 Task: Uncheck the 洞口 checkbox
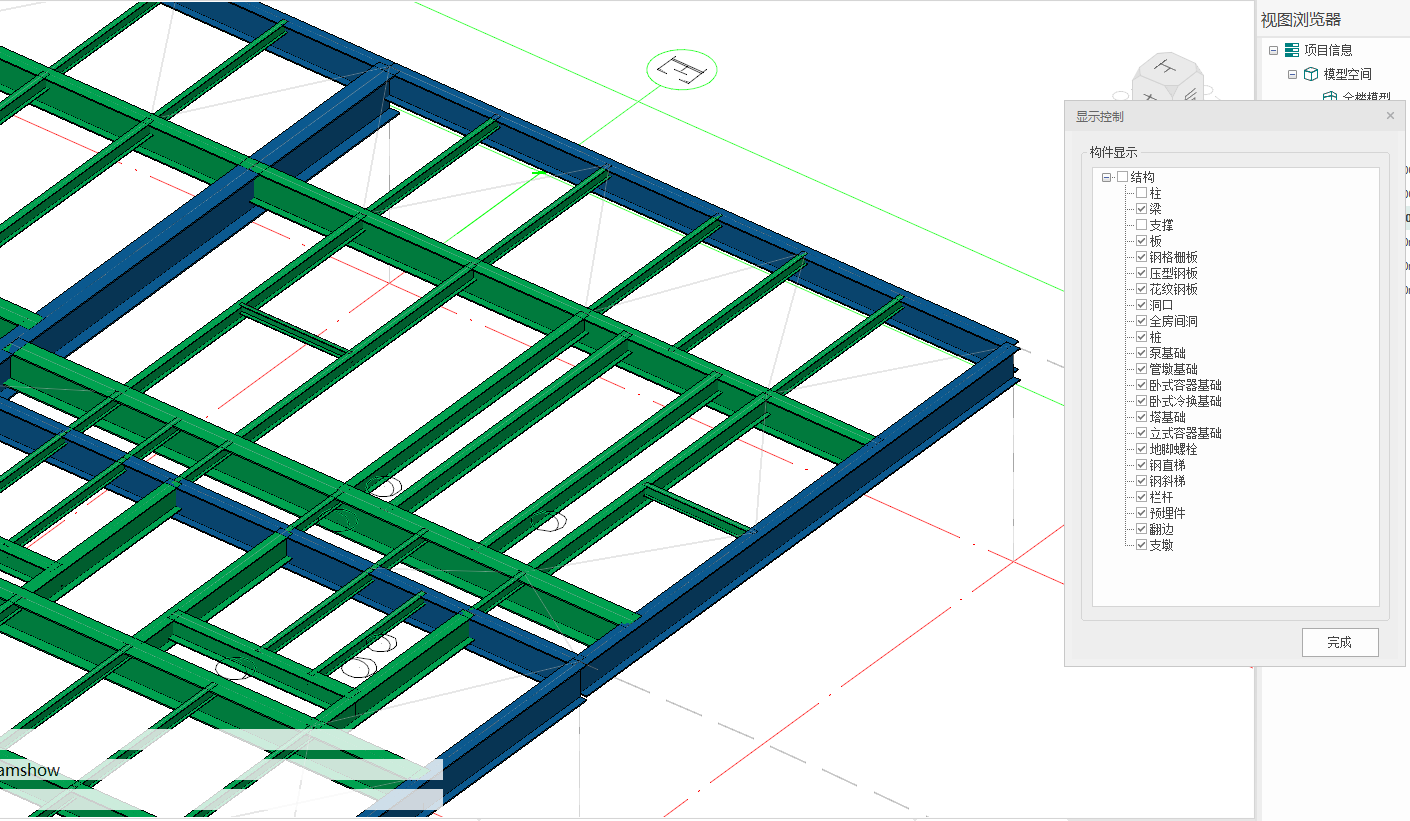click(x=1141, y=305)
